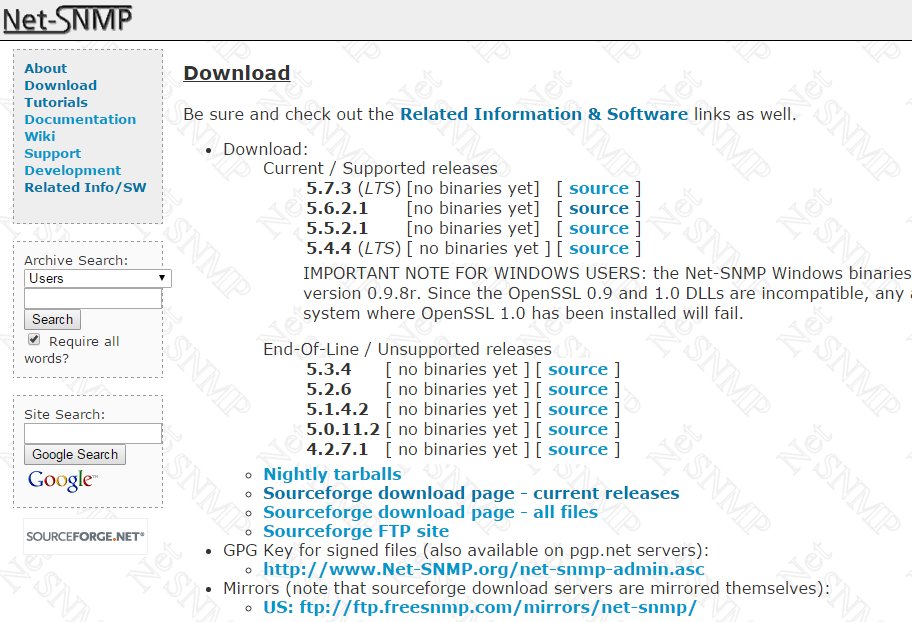Focus the Site Search text field
912x622 pixels.
[x=93, y=433]
